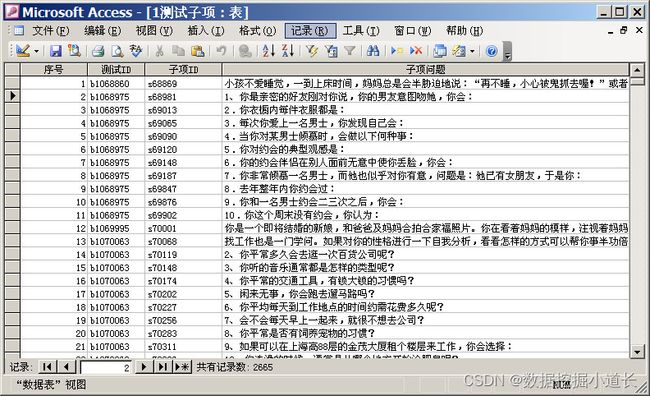Select the 测试ID column header

click(x=116, y=69)
